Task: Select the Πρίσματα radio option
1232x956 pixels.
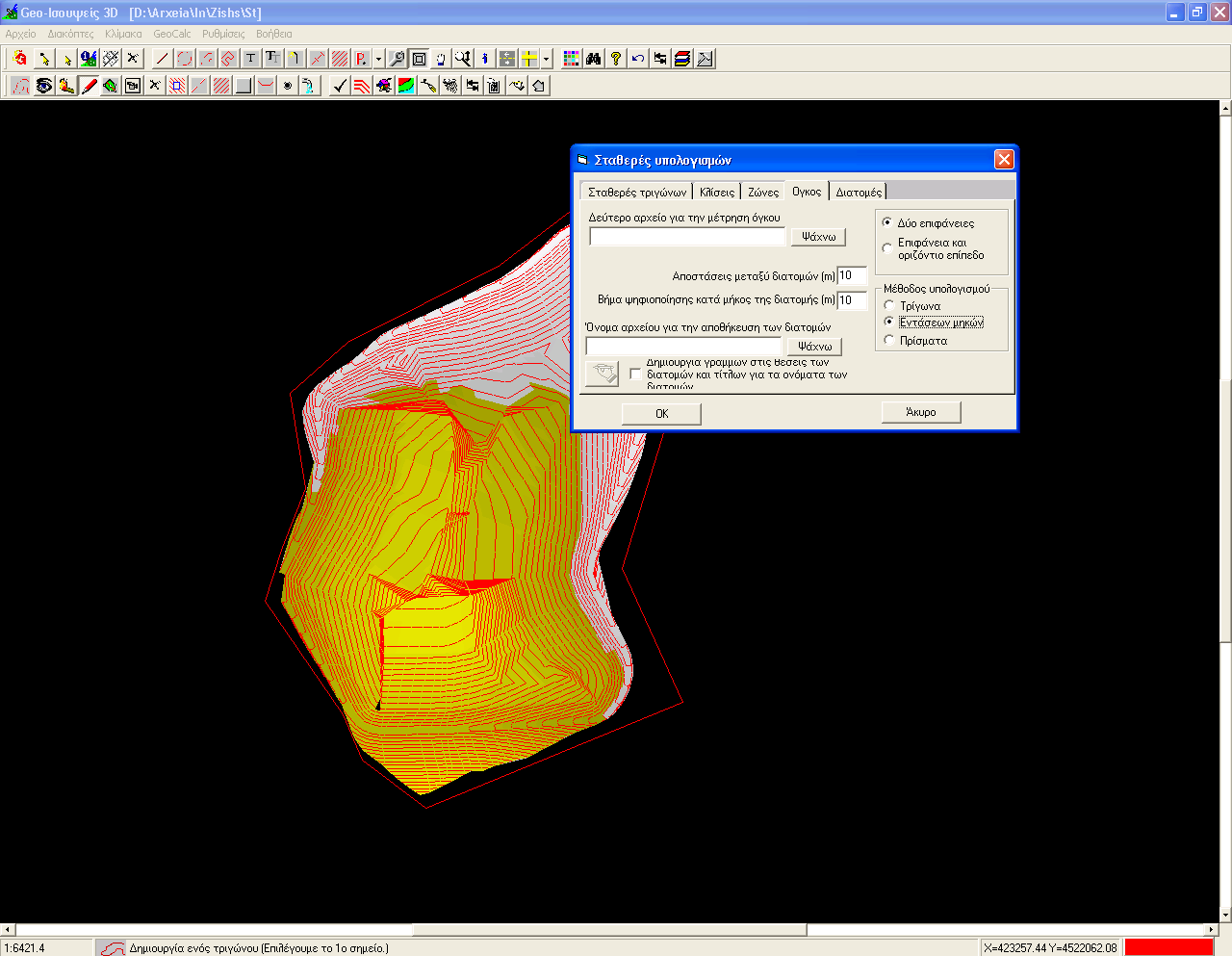Action: pyautogui.click(x=889, y=341)
